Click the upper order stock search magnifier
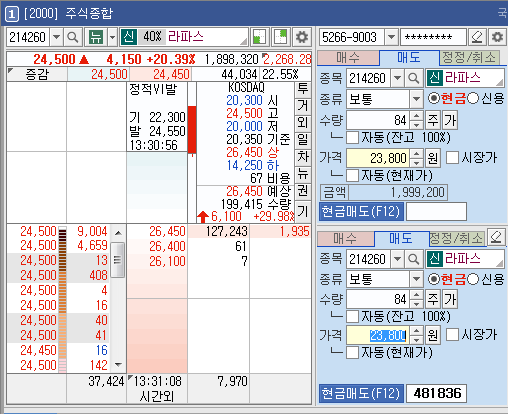The width and height of the screenshot is (508, 414). [x=413, y=78]
